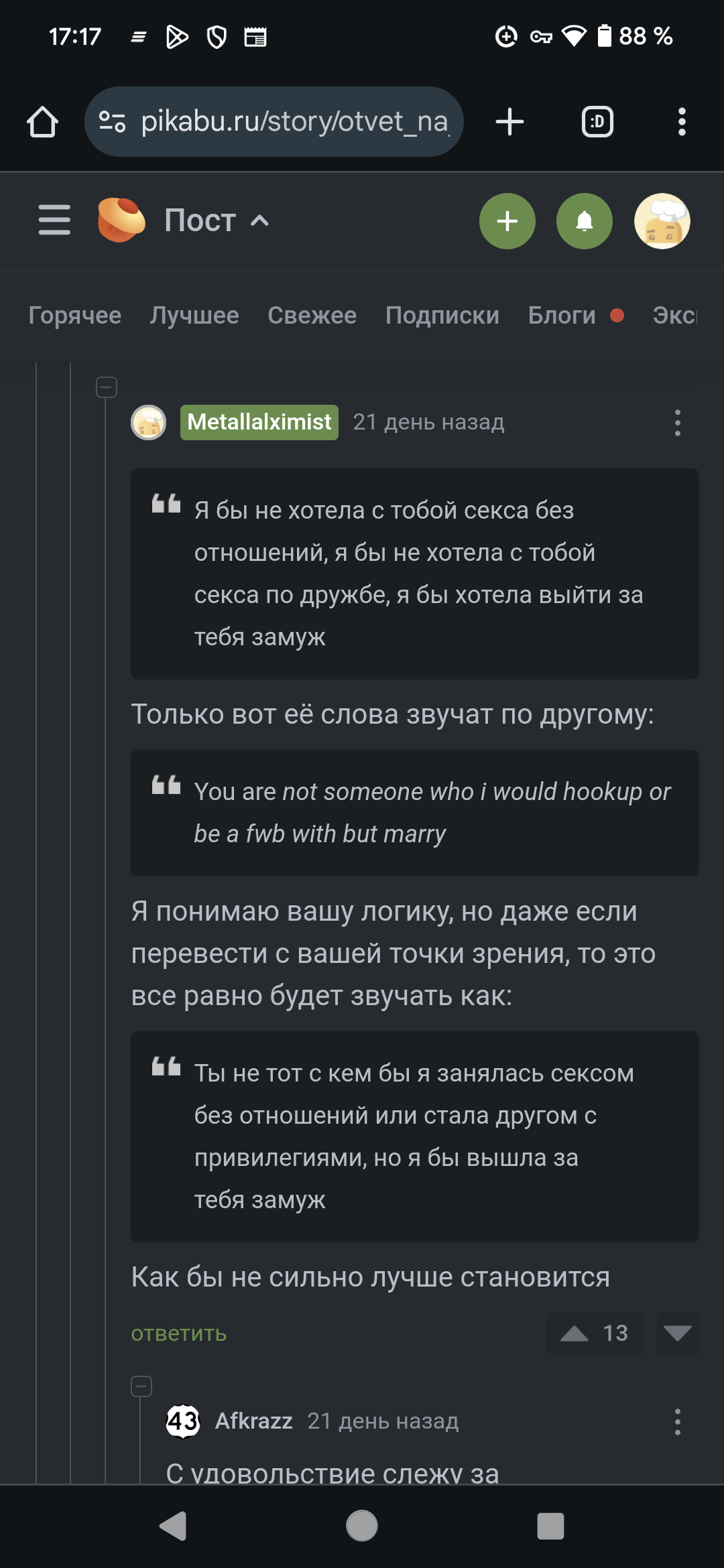This screenshot has width=724, height=1568.
Task: Tap the browser home icon
Action: (x=42, y=122)
